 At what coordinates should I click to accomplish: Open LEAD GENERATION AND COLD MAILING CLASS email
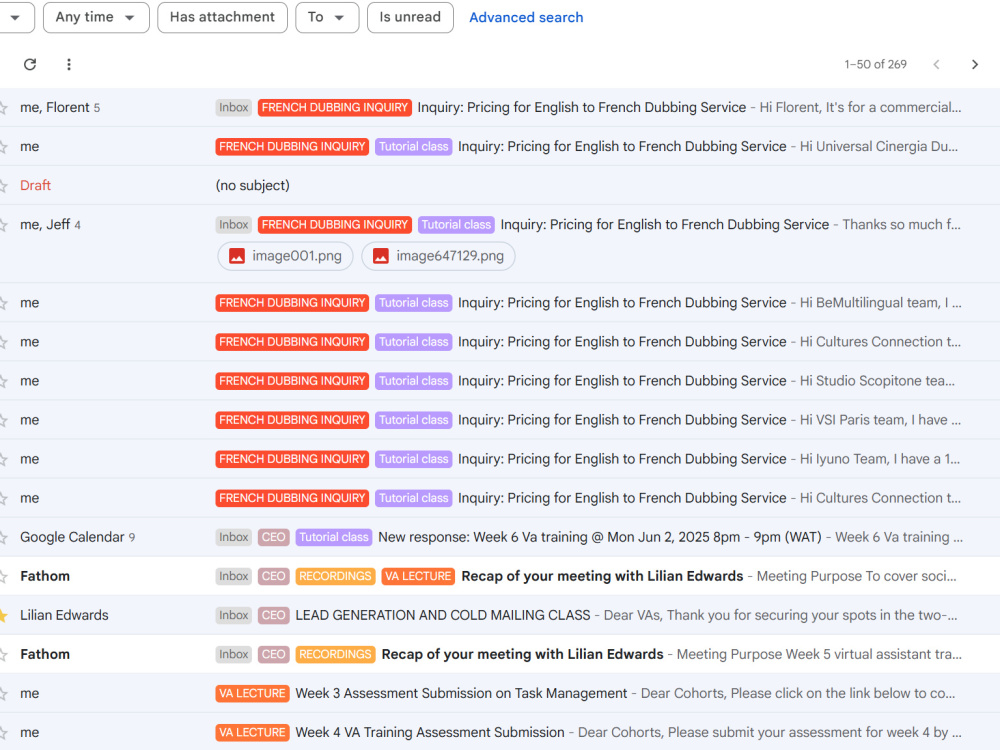(x=500, y=615)
